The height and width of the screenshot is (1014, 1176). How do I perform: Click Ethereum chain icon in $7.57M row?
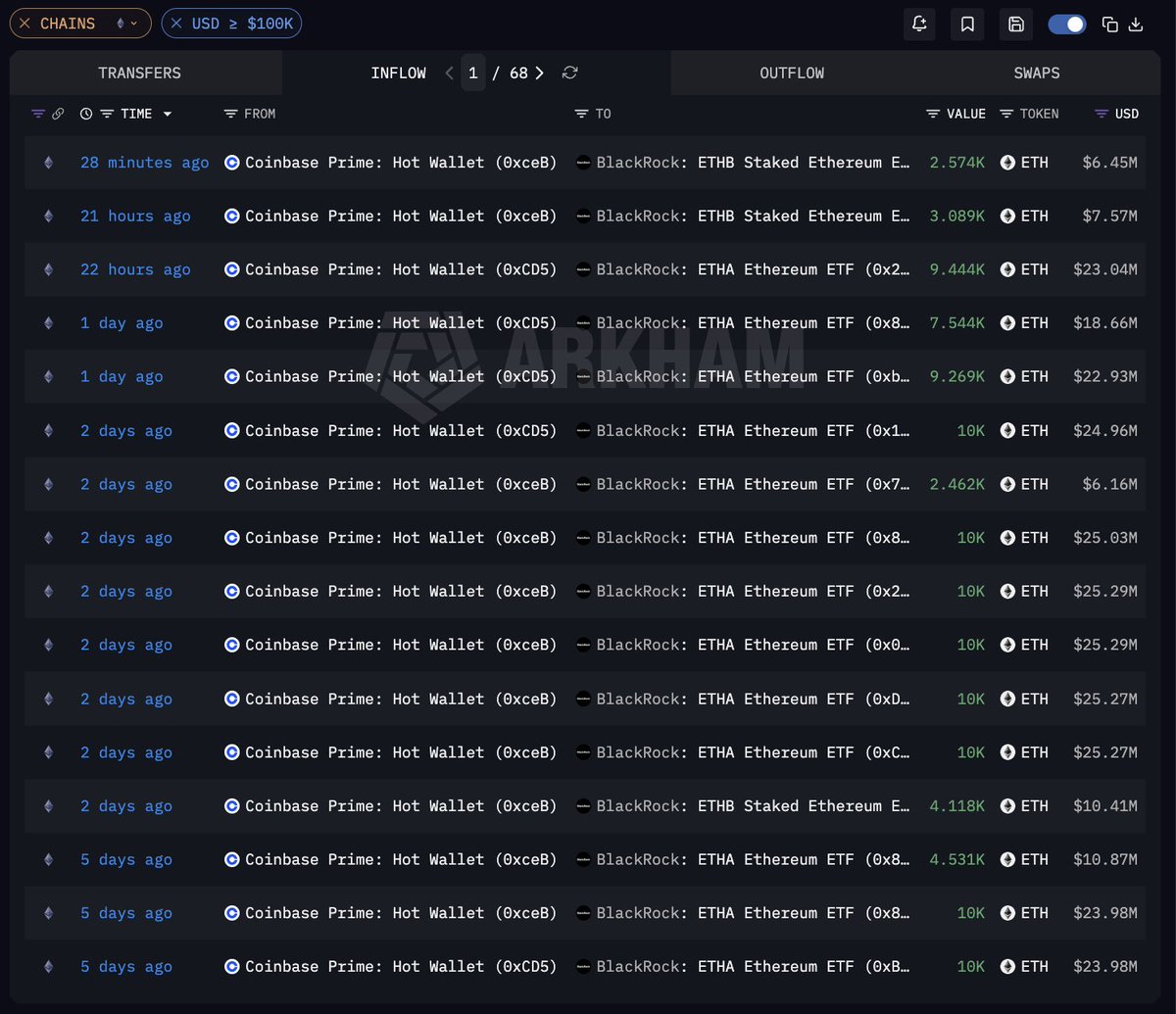pos(48,217)
